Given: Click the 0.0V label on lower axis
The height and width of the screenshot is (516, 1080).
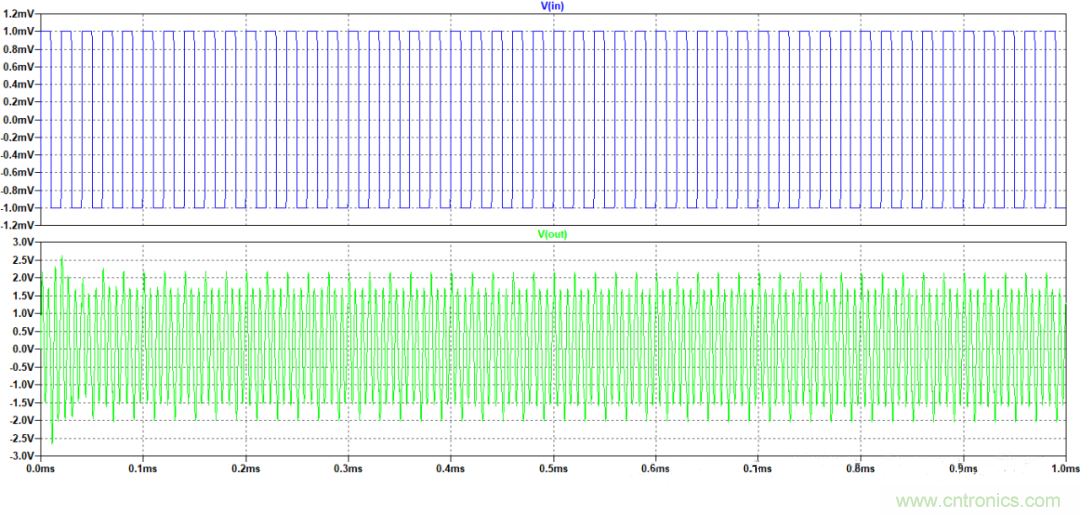Looking at the screenshot, I should pyautogui.click(x=22, y=349).
